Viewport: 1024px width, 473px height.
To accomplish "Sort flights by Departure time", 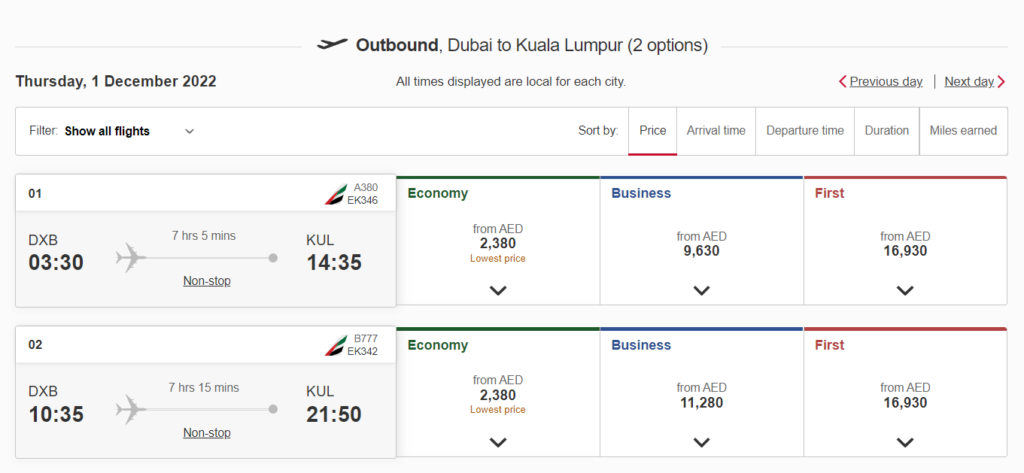I will (805, 131).
